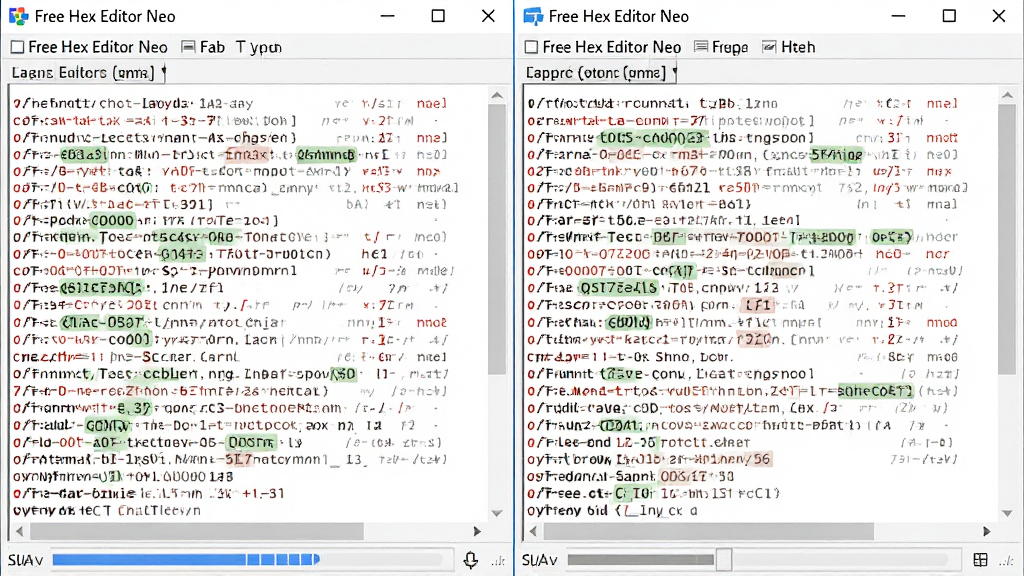The width and height of the screenshot is (1024, 576).
Task: Open the Frepe toolbar item in the right window
Action: [721, 47]
